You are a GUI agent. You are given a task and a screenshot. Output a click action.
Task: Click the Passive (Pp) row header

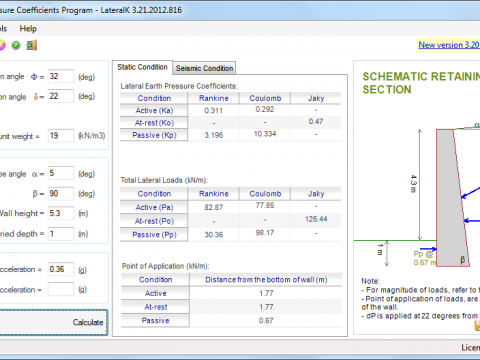coord(154,235)
